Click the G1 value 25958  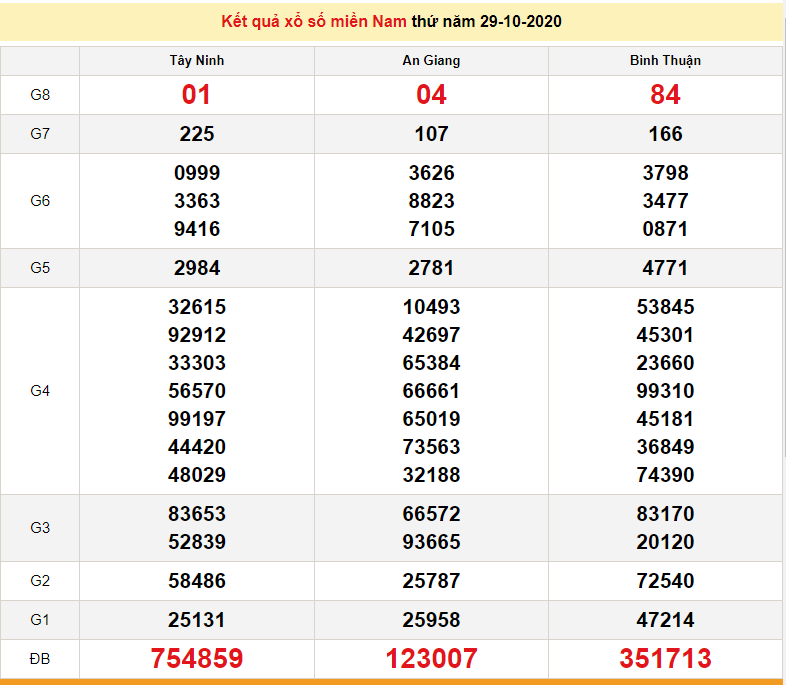(x=431, y=620)
